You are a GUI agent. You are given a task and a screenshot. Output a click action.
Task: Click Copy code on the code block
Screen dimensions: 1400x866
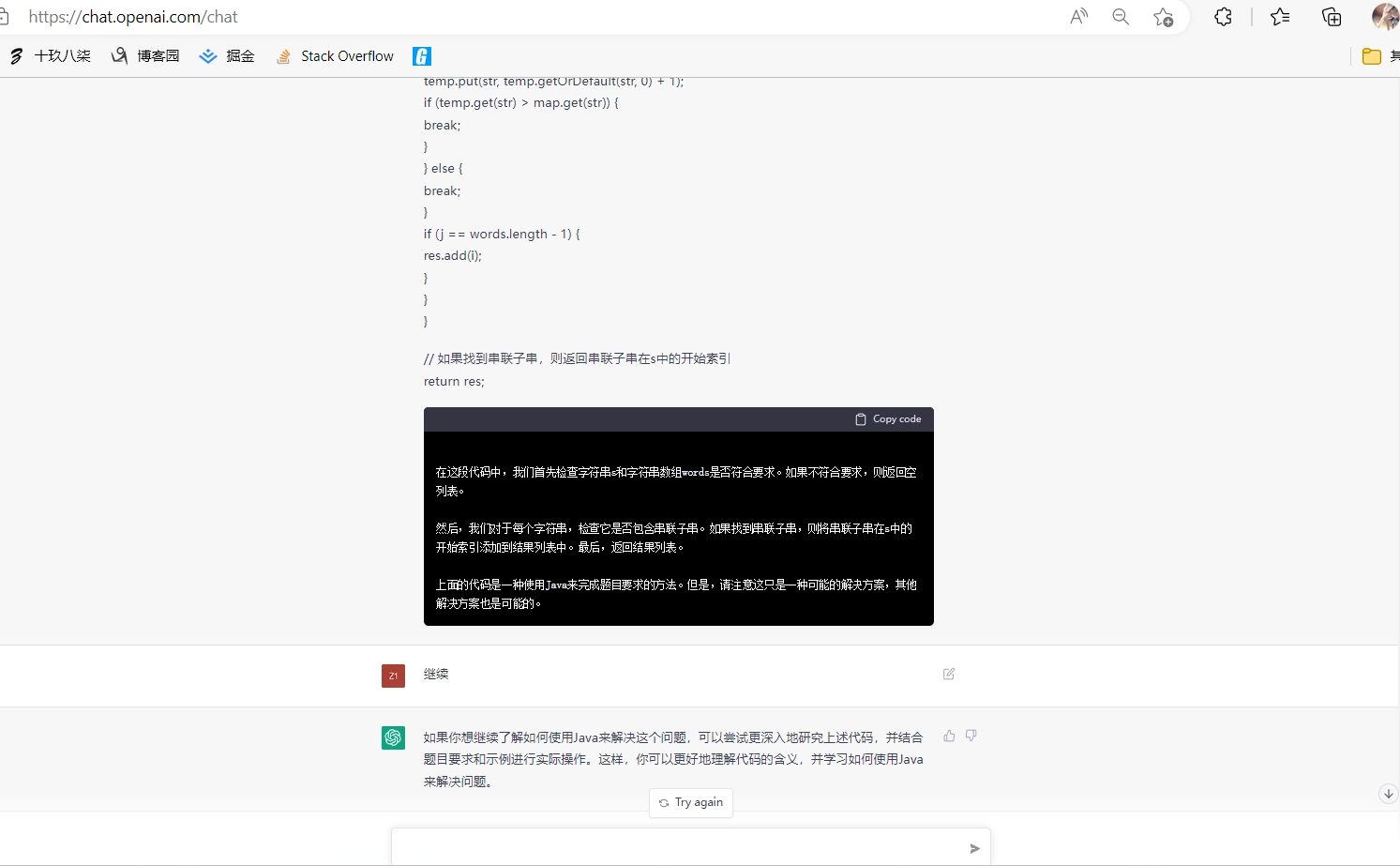click(x=887, y=419)
